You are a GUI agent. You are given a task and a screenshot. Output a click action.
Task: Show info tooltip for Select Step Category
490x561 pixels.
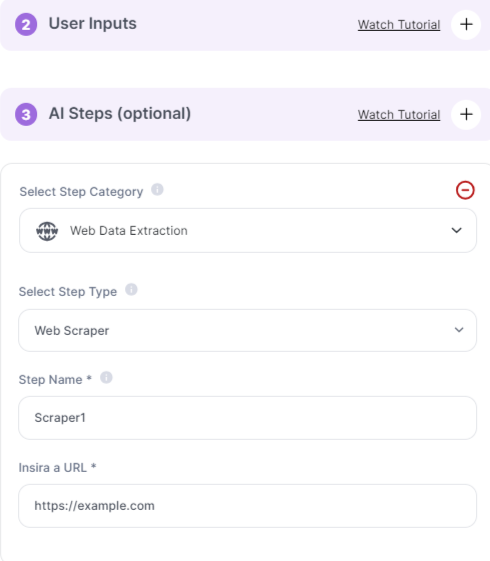(157, 189)
